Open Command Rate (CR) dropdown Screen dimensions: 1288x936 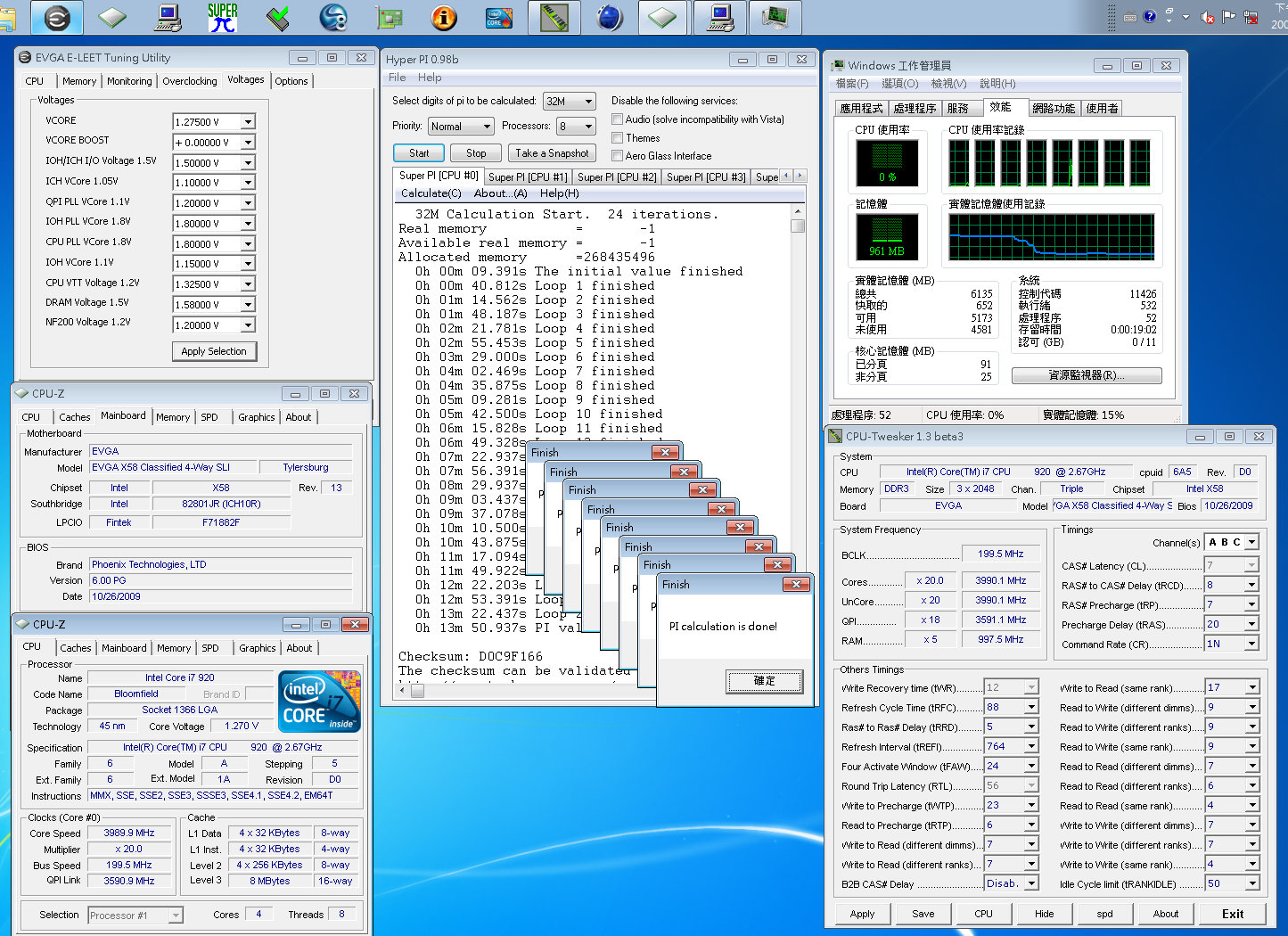tap(1251, 644)
